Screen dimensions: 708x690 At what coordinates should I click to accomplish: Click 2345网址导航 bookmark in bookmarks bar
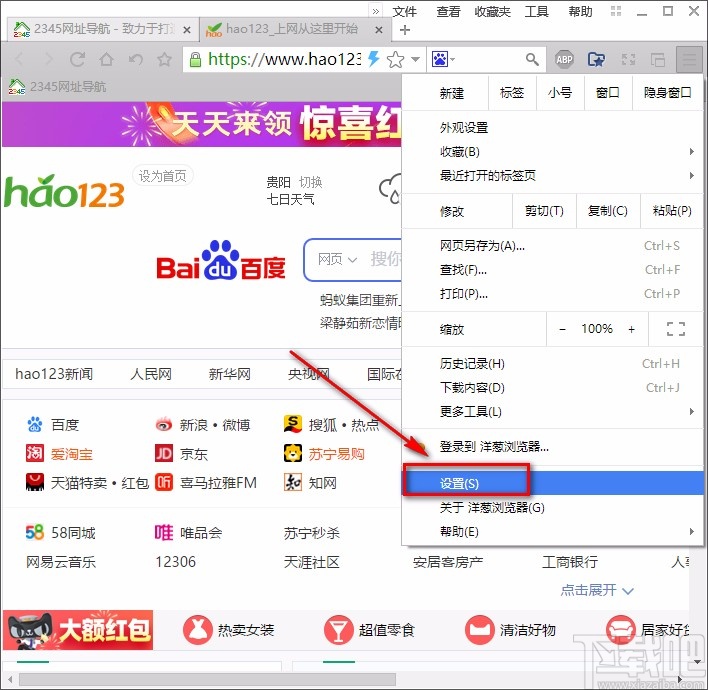point(57,86)
